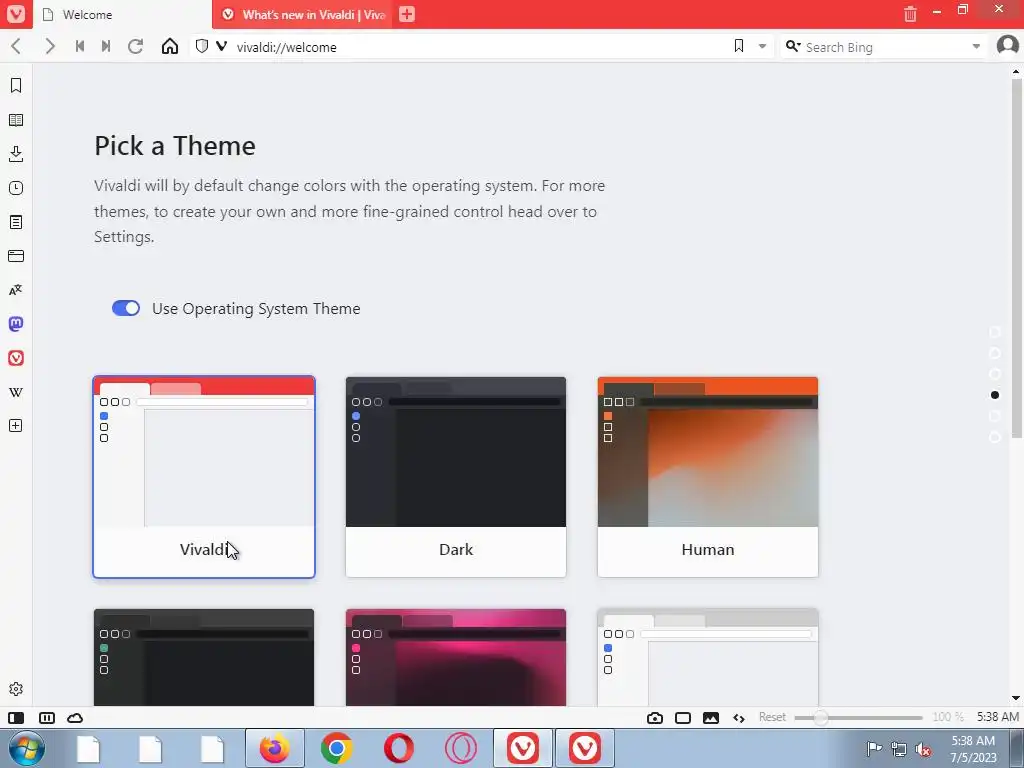Viewport: 1024px width, 768px height.
Task: Toggle Use Operating System Theme switch
Action: [126, 308]
